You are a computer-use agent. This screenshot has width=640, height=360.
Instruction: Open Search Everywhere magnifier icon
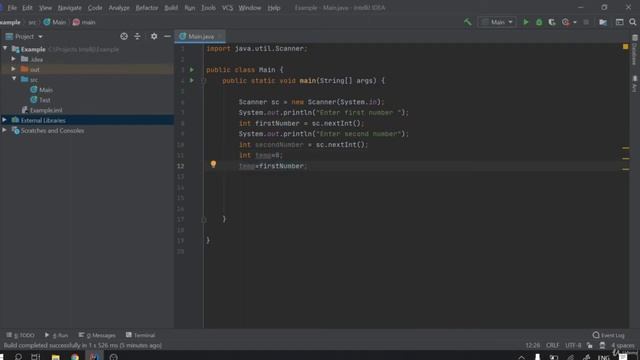(633, 22)
